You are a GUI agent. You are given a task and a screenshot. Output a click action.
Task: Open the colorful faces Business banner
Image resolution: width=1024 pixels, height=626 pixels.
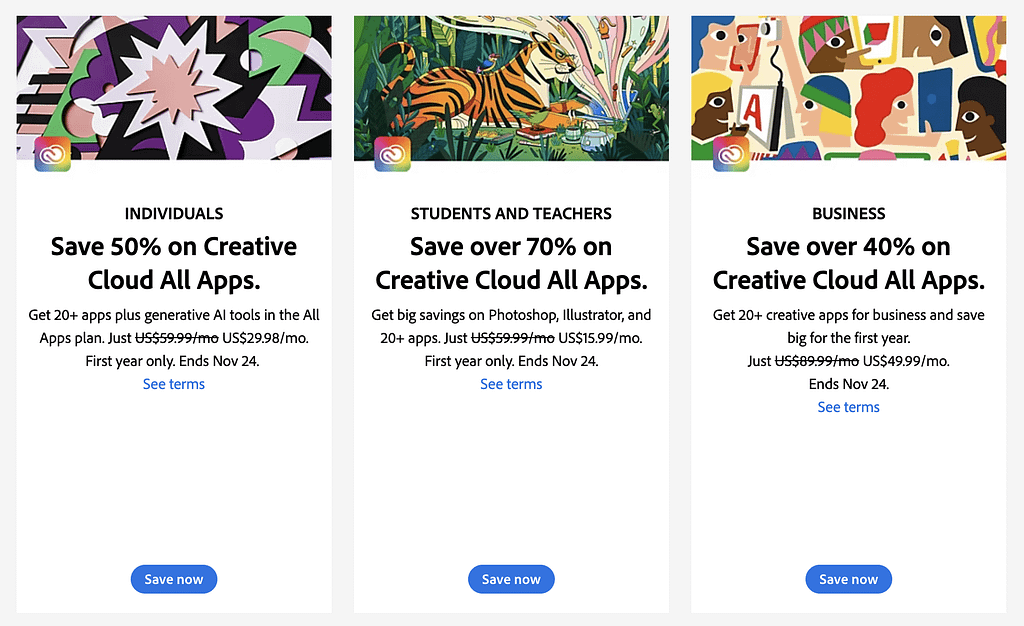tap(848, 80)
